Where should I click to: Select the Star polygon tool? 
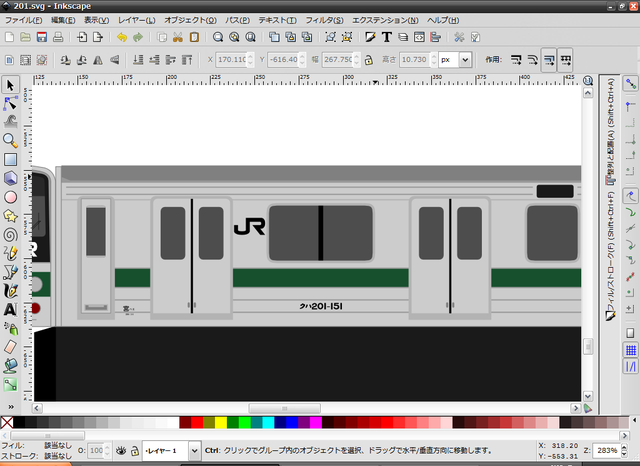tap(10, 216)
